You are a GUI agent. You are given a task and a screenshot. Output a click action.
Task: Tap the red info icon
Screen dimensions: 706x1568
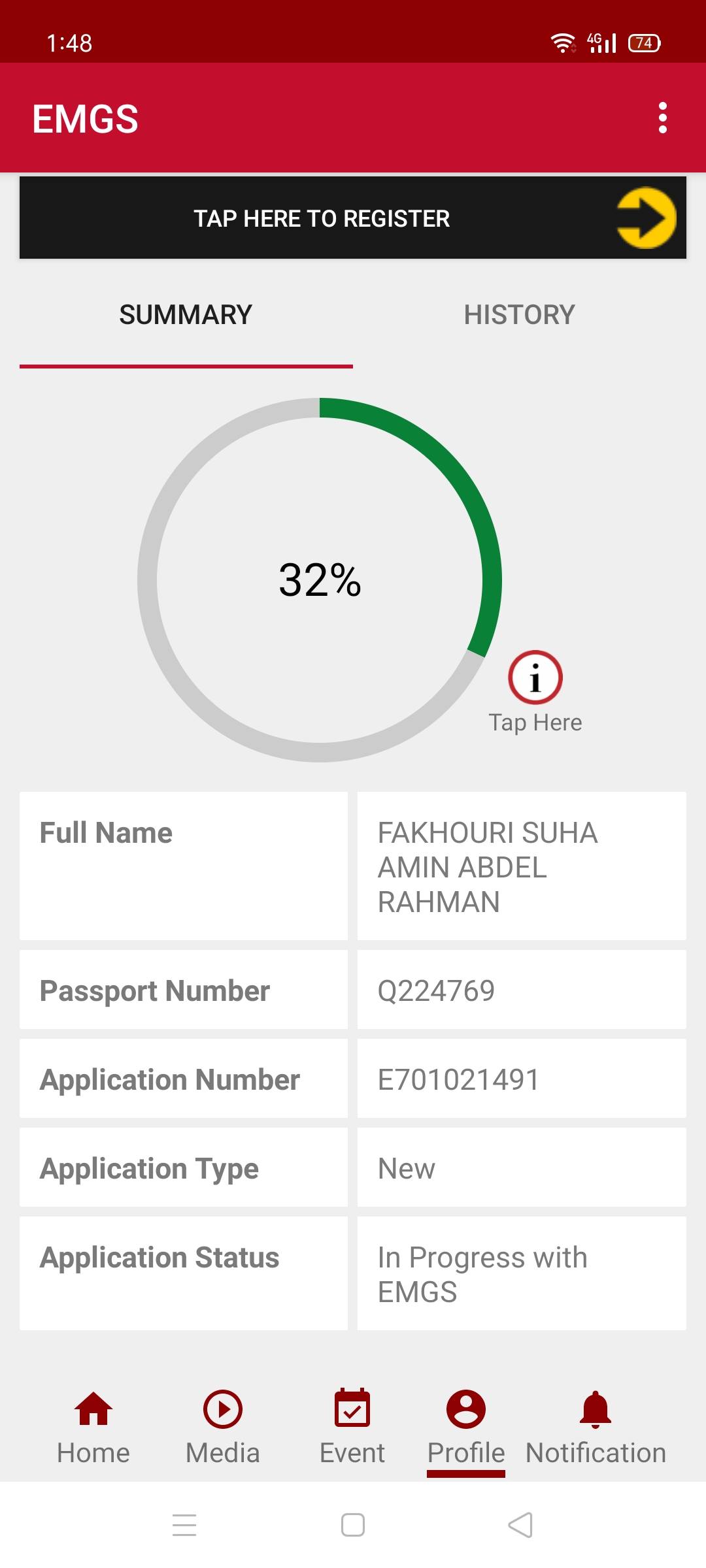point(535,678)
